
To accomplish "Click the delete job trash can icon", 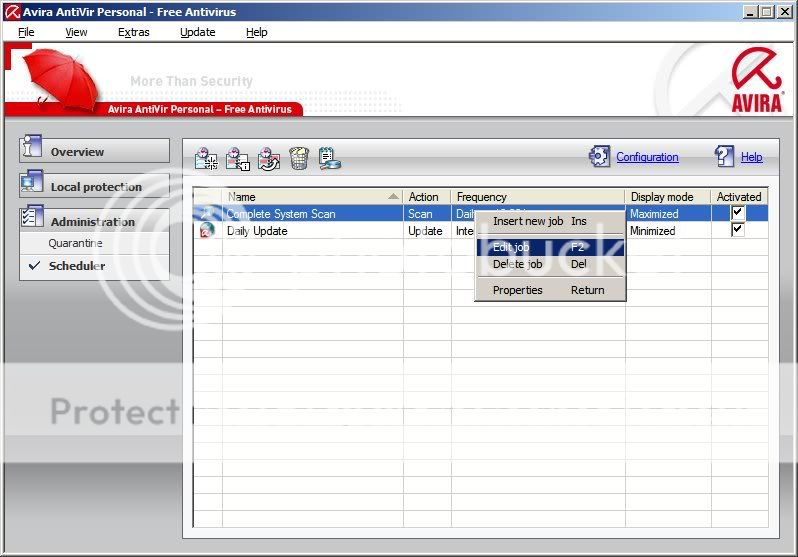I will [299, 158].
